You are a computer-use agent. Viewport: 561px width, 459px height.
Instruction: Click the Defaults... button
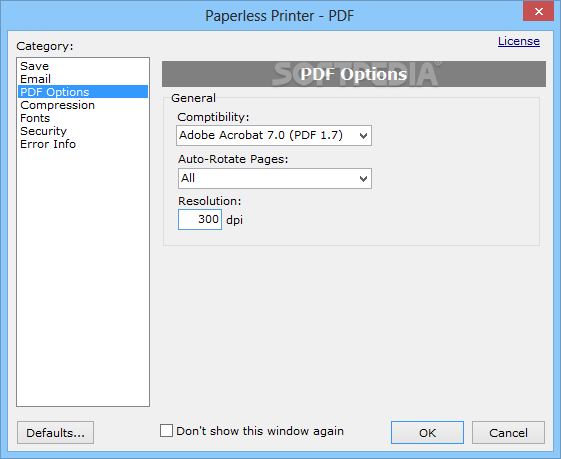pos(55,433)
